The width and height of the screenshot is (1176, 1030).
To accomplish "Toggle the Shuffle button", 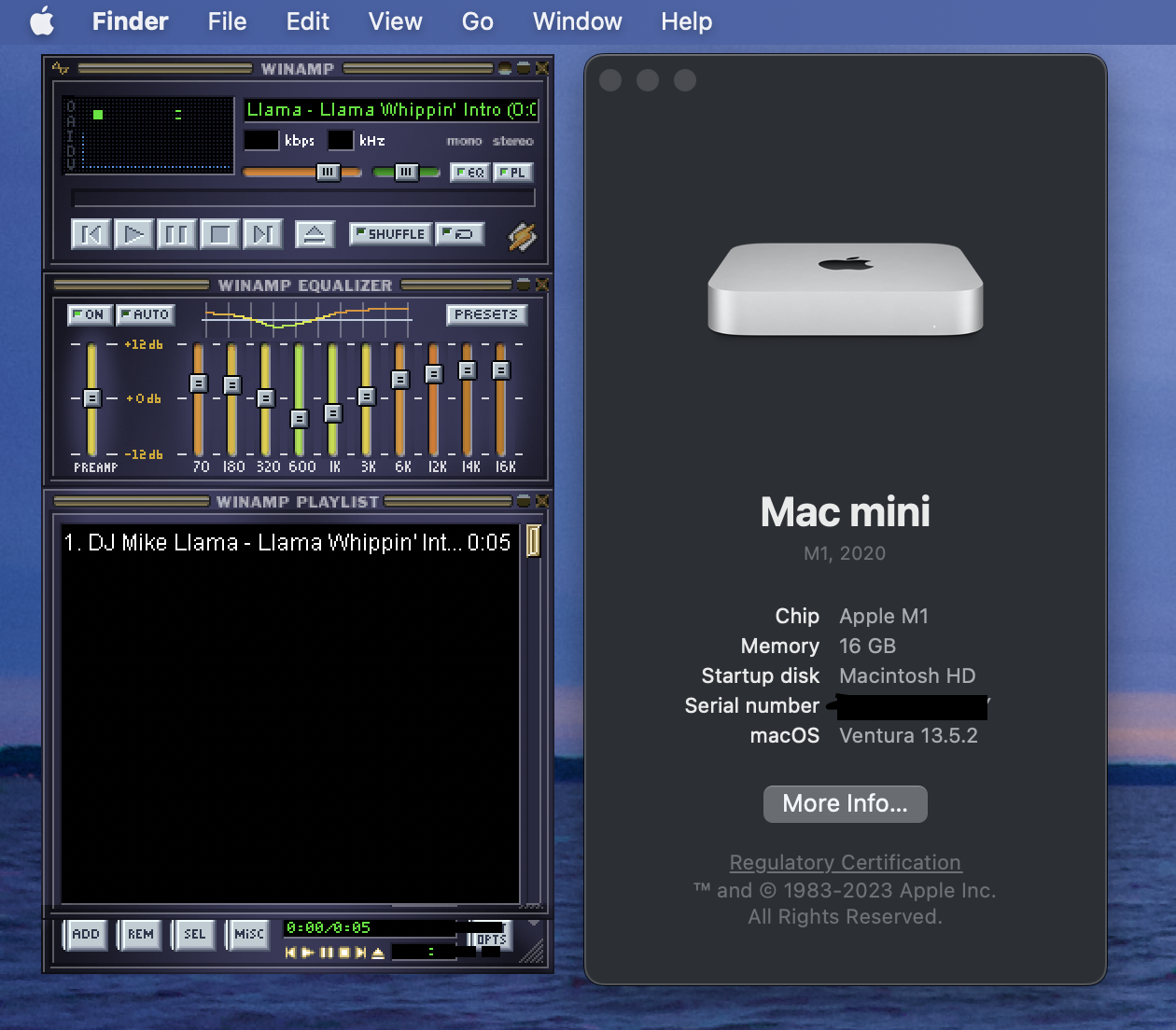I will 390,233.
